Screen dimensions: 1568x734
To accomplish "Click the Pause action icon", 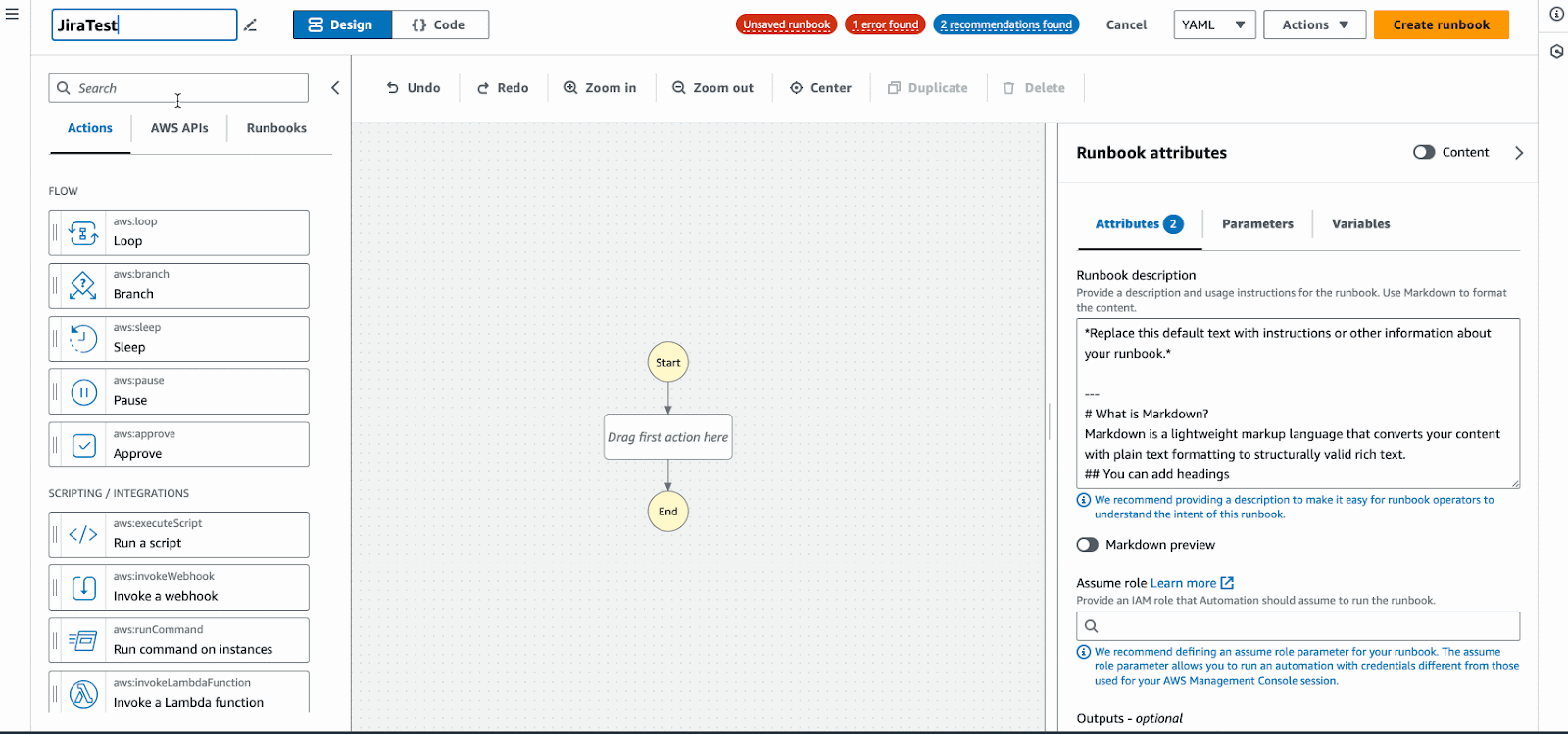I will point(83,392).
